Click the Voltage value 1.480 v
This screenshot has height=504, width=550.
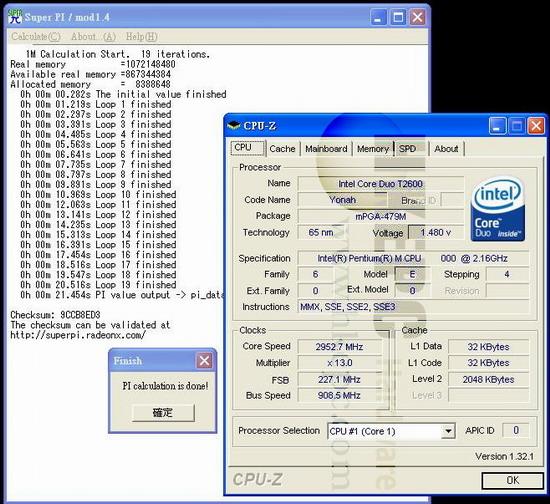coord(436,232)
